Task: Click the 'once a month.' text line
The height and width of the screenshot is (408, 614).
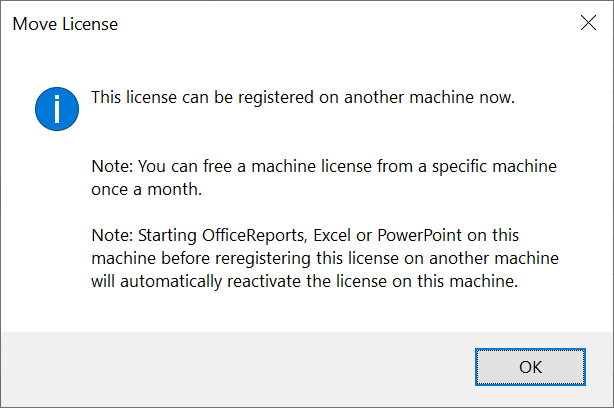Action: pos(139,187)
